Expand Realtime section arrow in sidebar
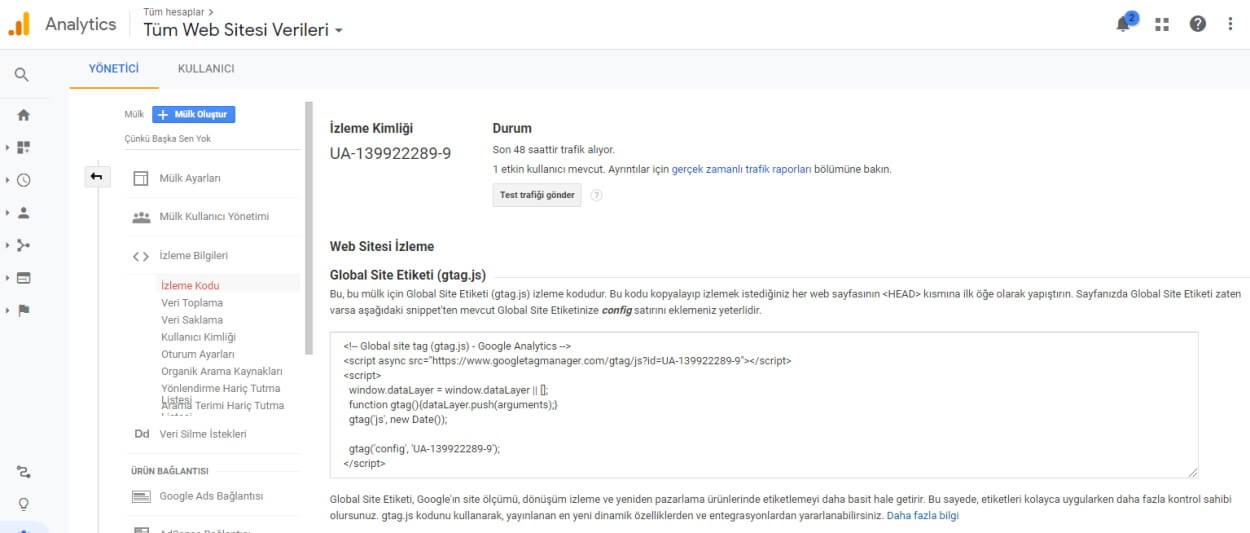Screen dimensions: 1250x533 [8, 180]
